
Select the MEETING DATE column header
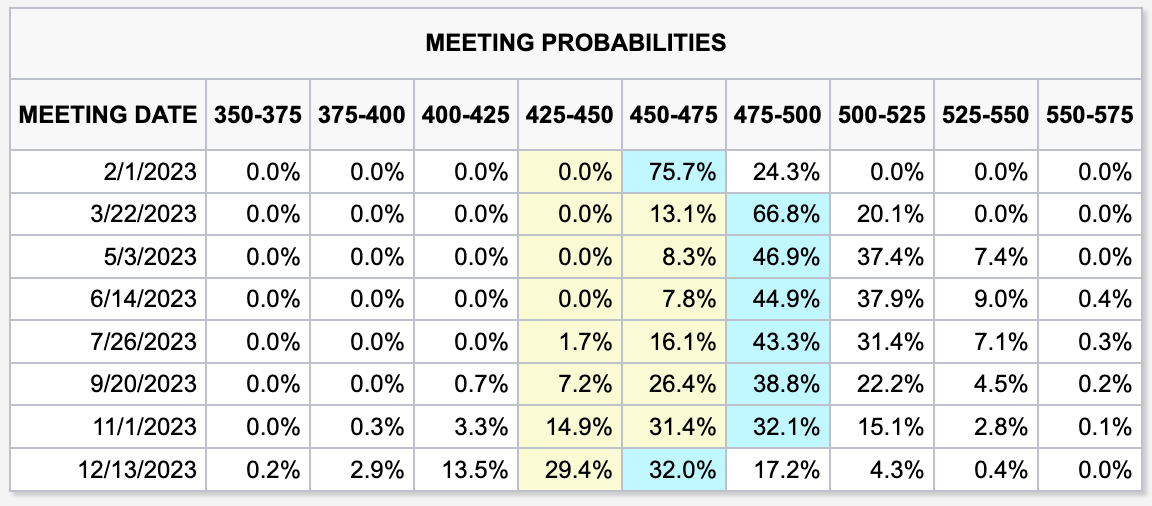point(108,114)
